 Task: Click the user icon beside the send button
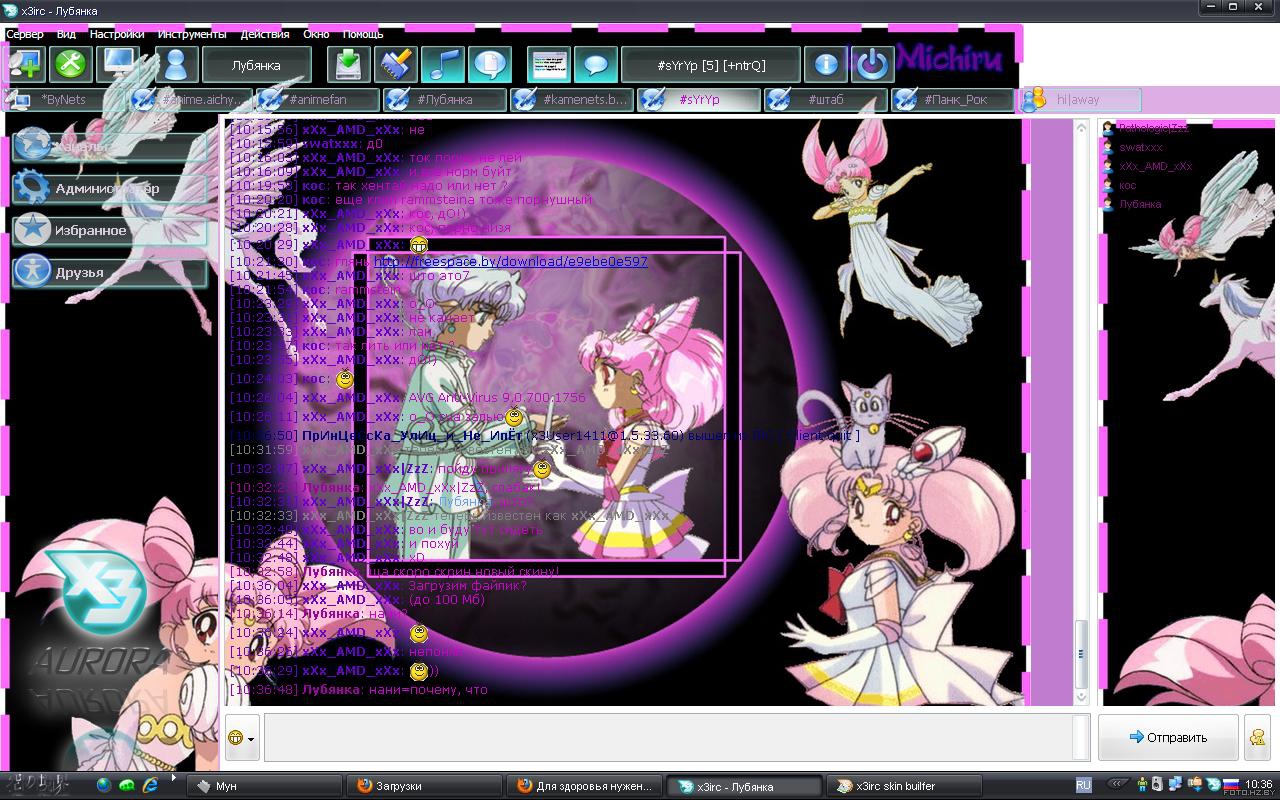tap(1257, 738)
